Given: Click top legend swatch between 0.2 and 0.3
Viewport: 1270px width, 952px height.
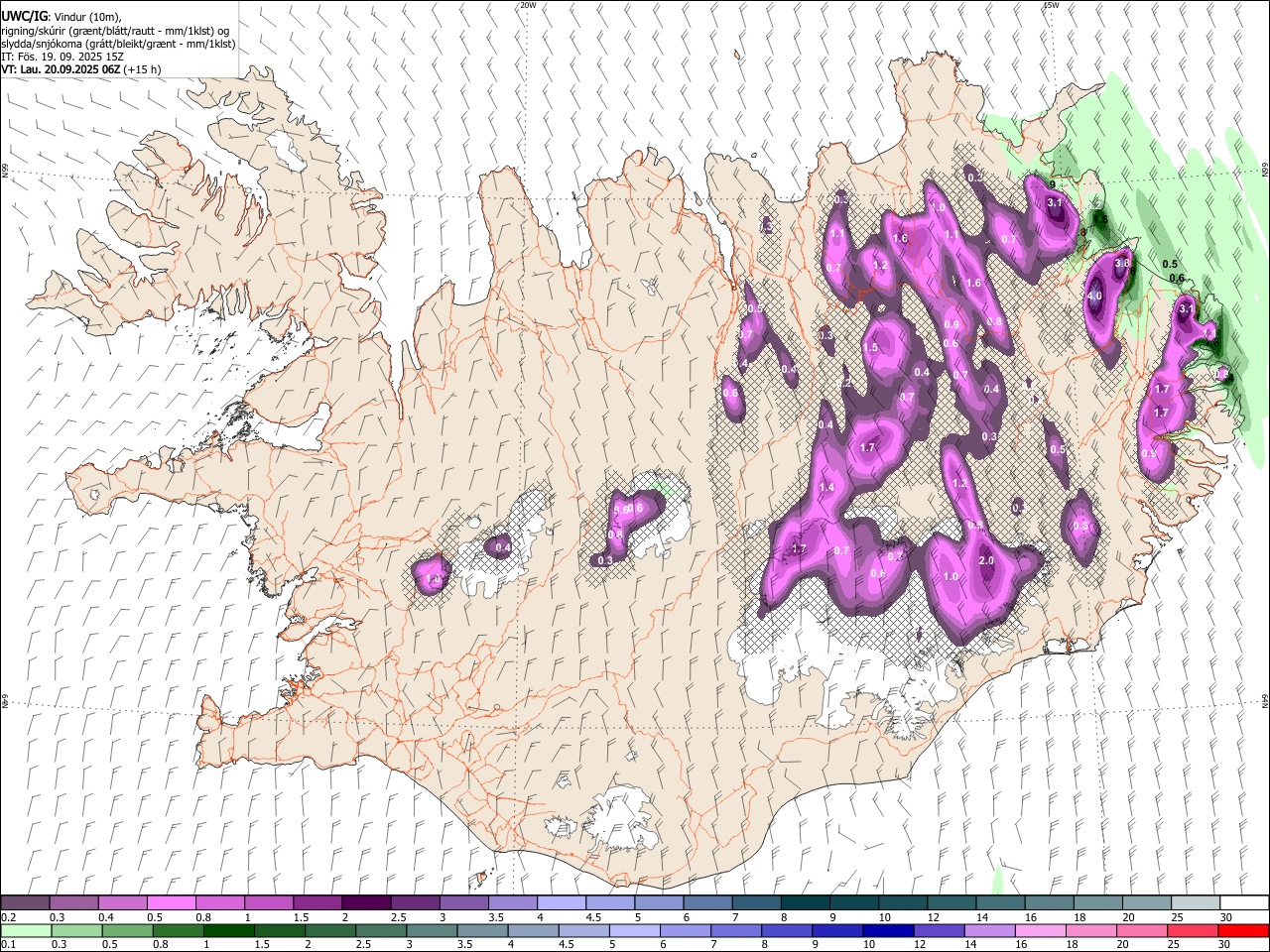Looking at the screenshot, I should [x=25, y=902].
